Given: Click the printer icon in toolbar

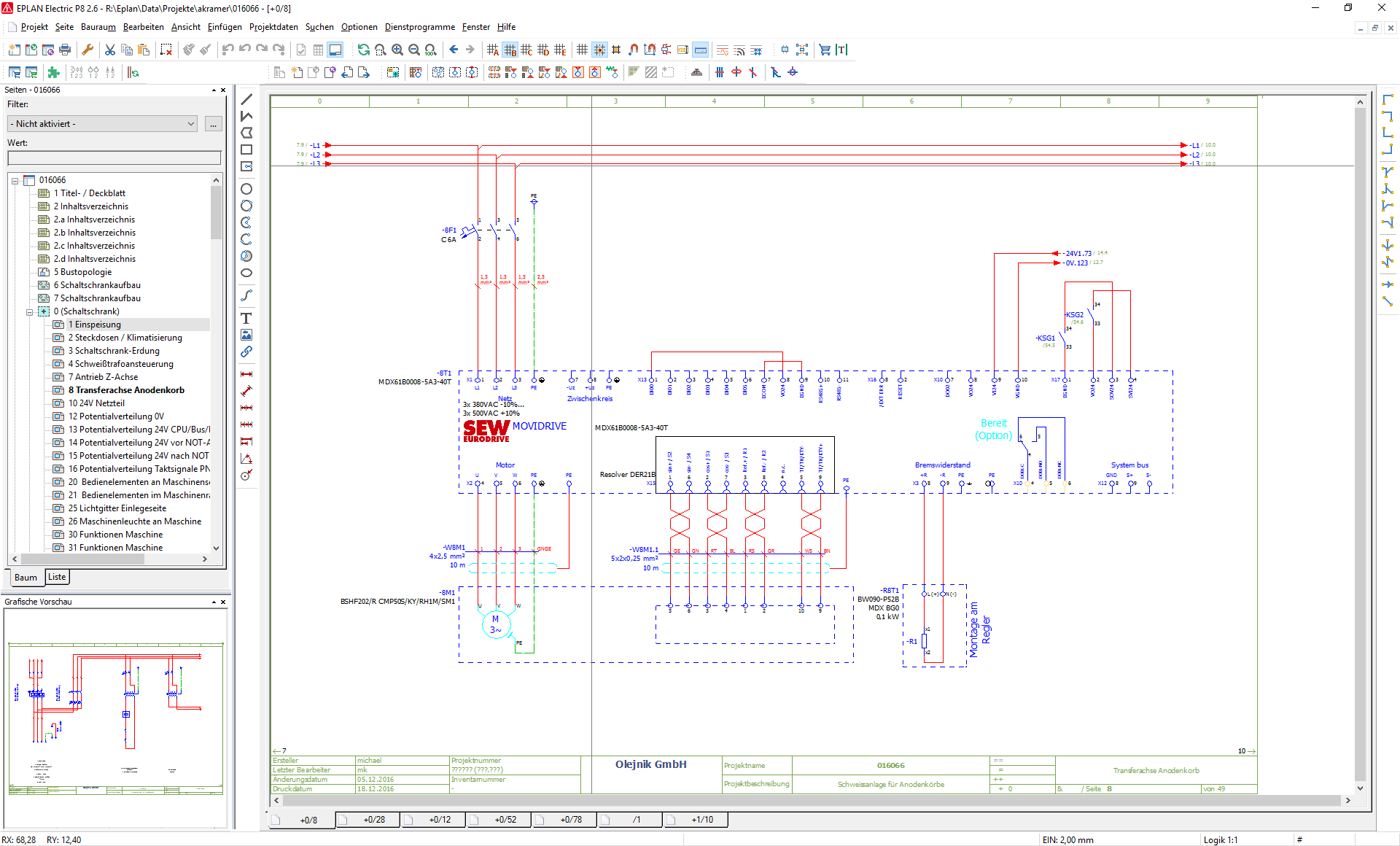Looking at the screenshot, I should click(x=65, y=50).
